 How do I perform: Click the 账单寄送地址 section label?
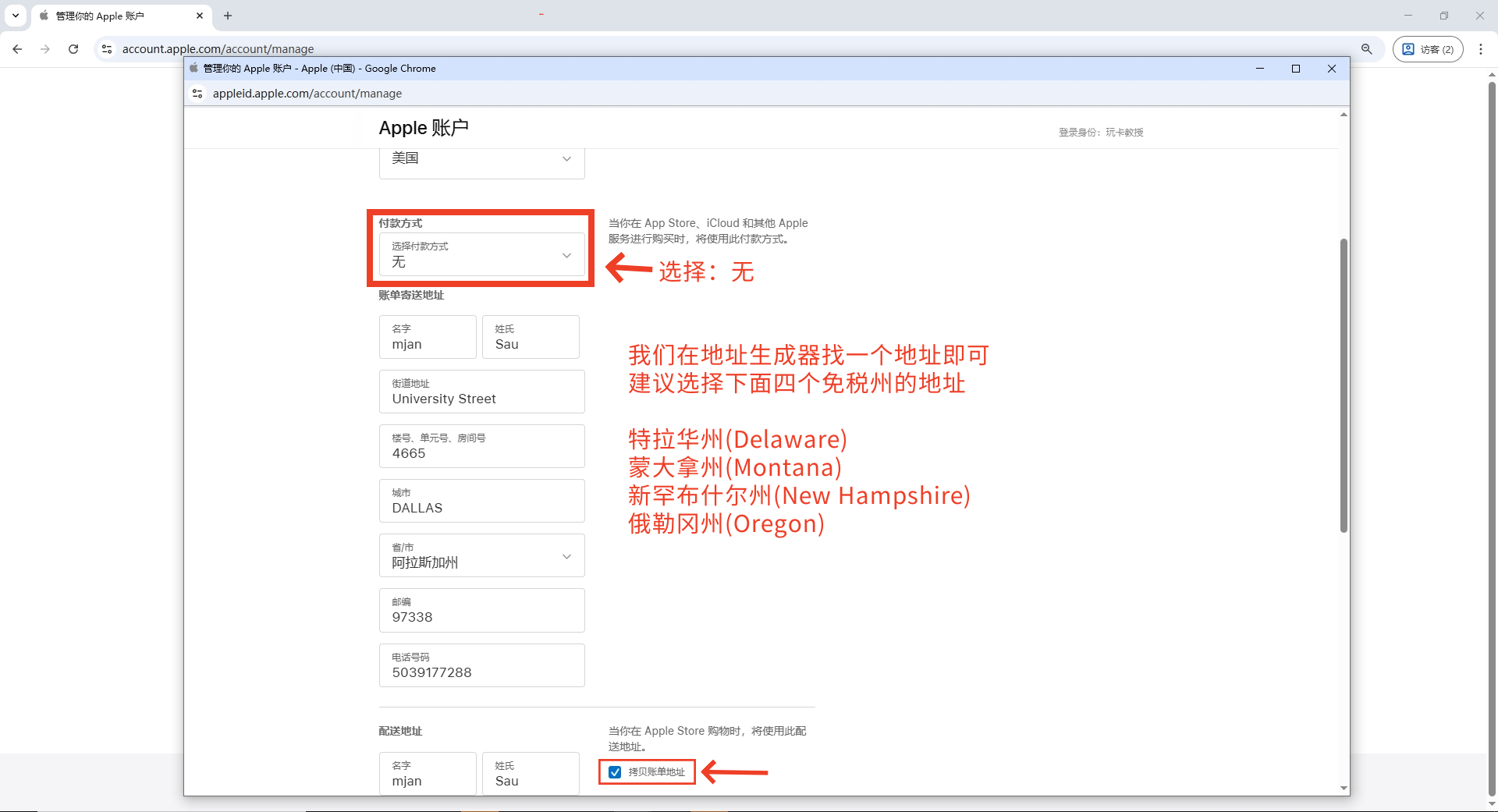[x=411, y=295]
